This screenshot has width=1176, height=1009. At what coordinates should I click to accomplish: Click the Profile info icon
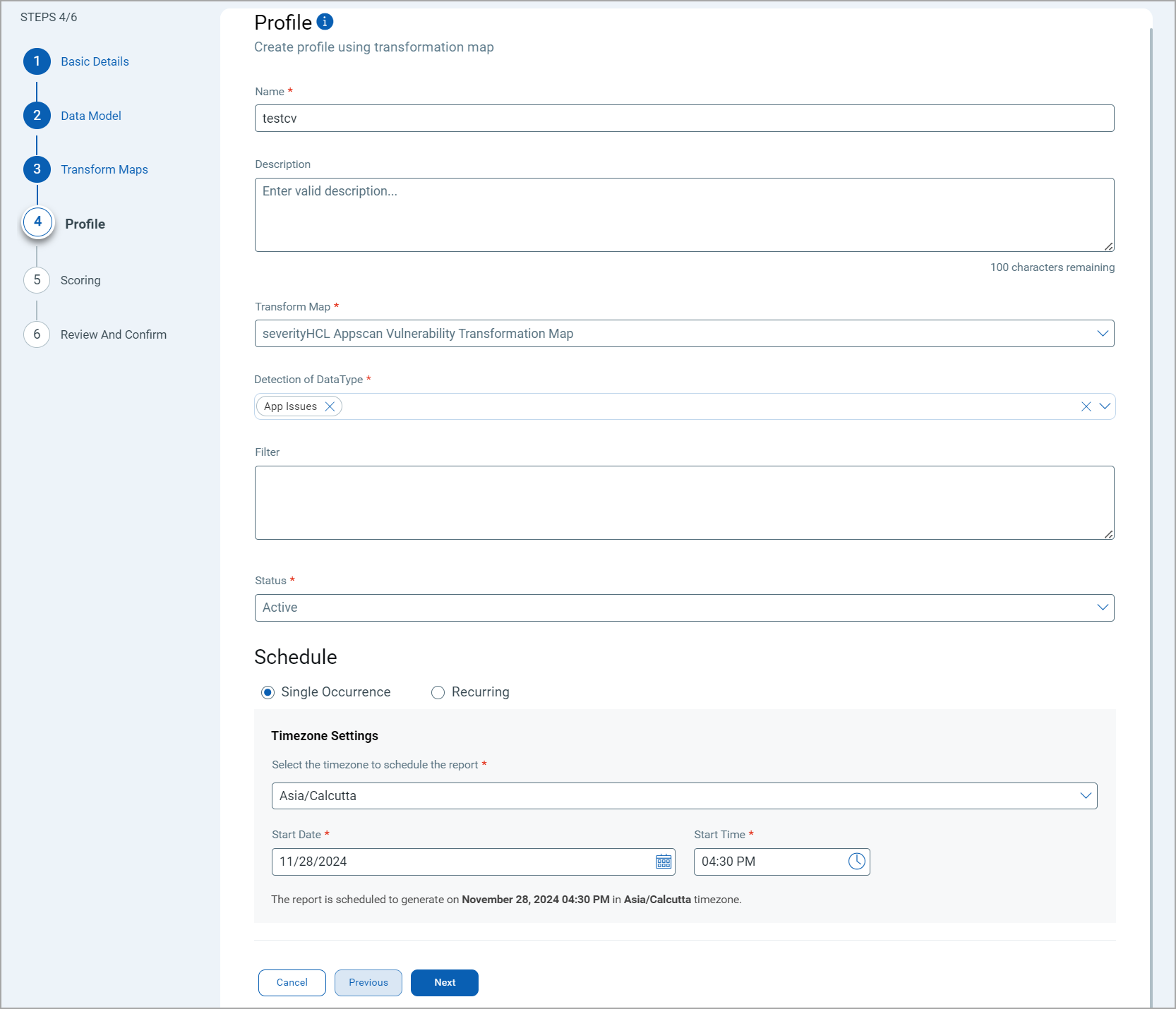[x=325, y=22]
